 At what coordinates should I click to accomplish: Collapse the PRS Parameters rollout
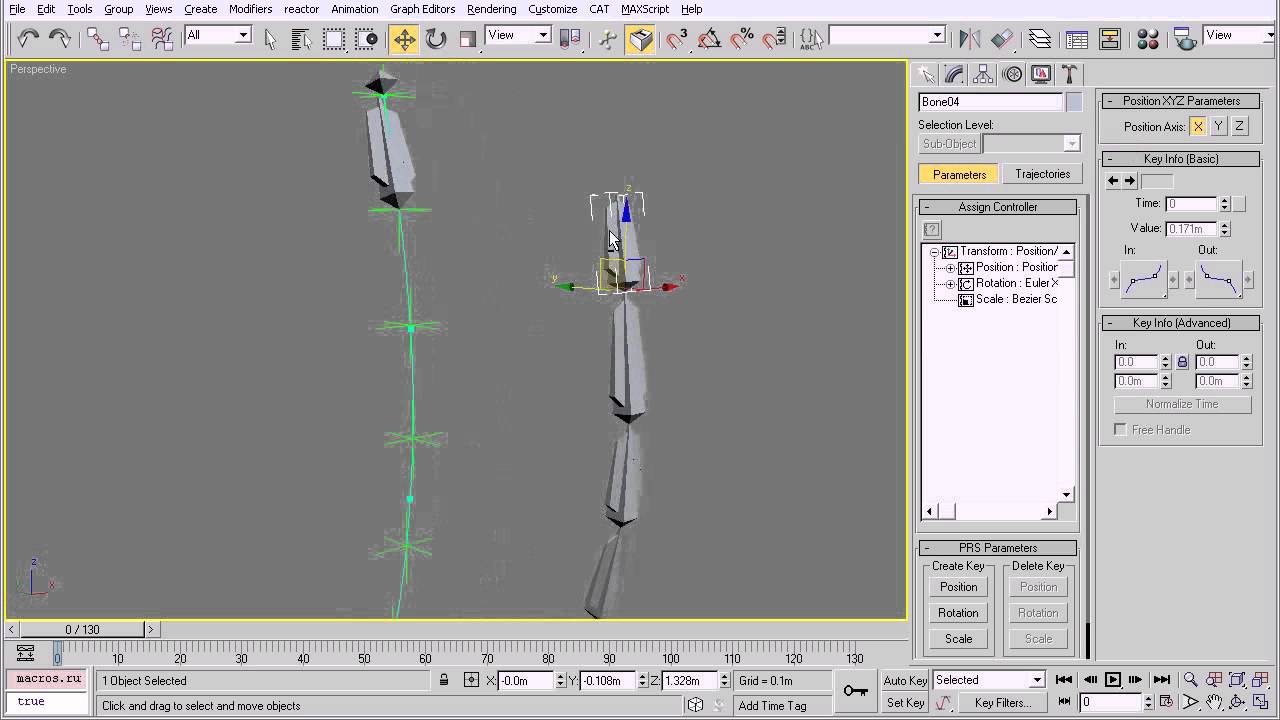(x=998, y=548)
